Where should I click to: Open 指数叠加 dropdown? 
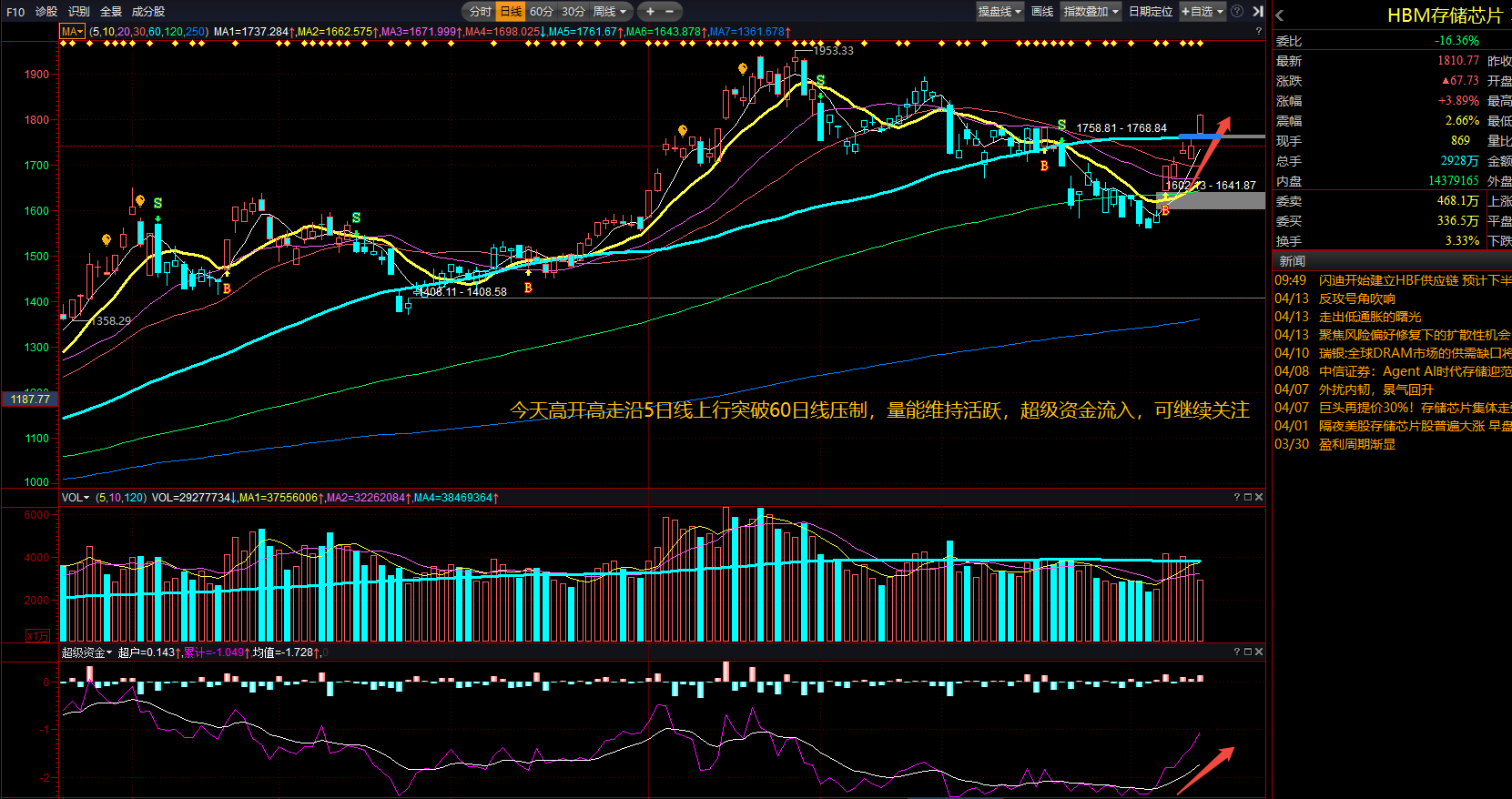(1091, 12)
